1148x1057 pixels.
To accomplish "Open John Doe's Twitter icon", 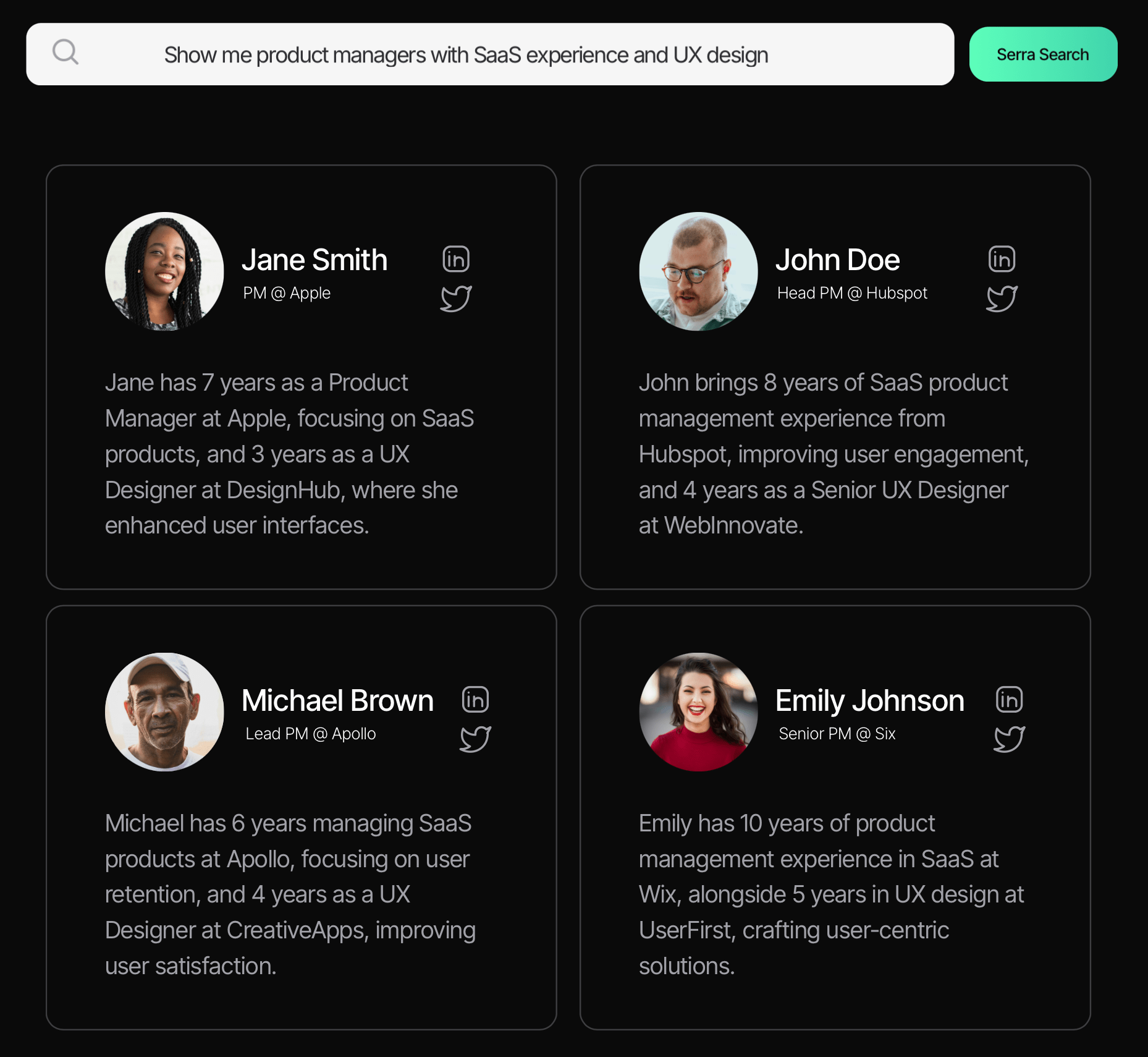I will point(1002,299).
